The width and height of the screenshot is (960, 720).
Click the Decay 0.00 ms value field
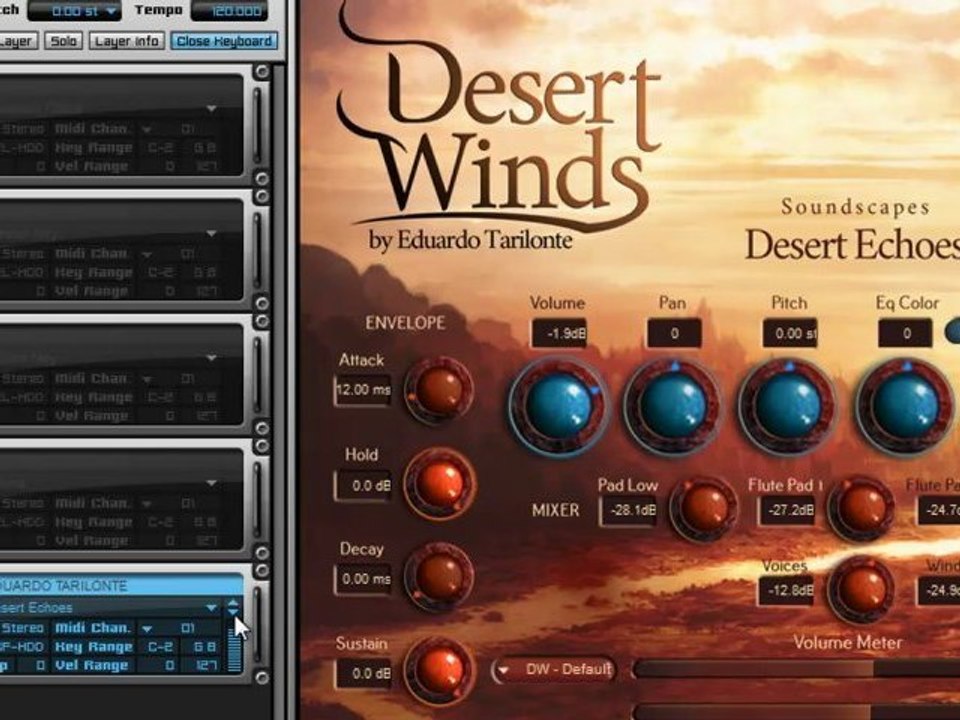click(363, 579)
